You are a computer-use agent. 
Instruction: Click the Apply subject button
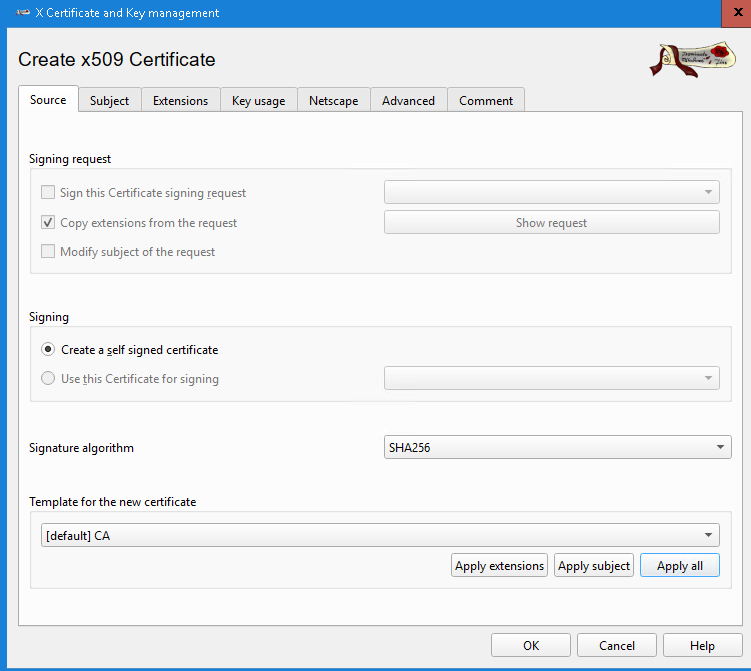point(594,566)
